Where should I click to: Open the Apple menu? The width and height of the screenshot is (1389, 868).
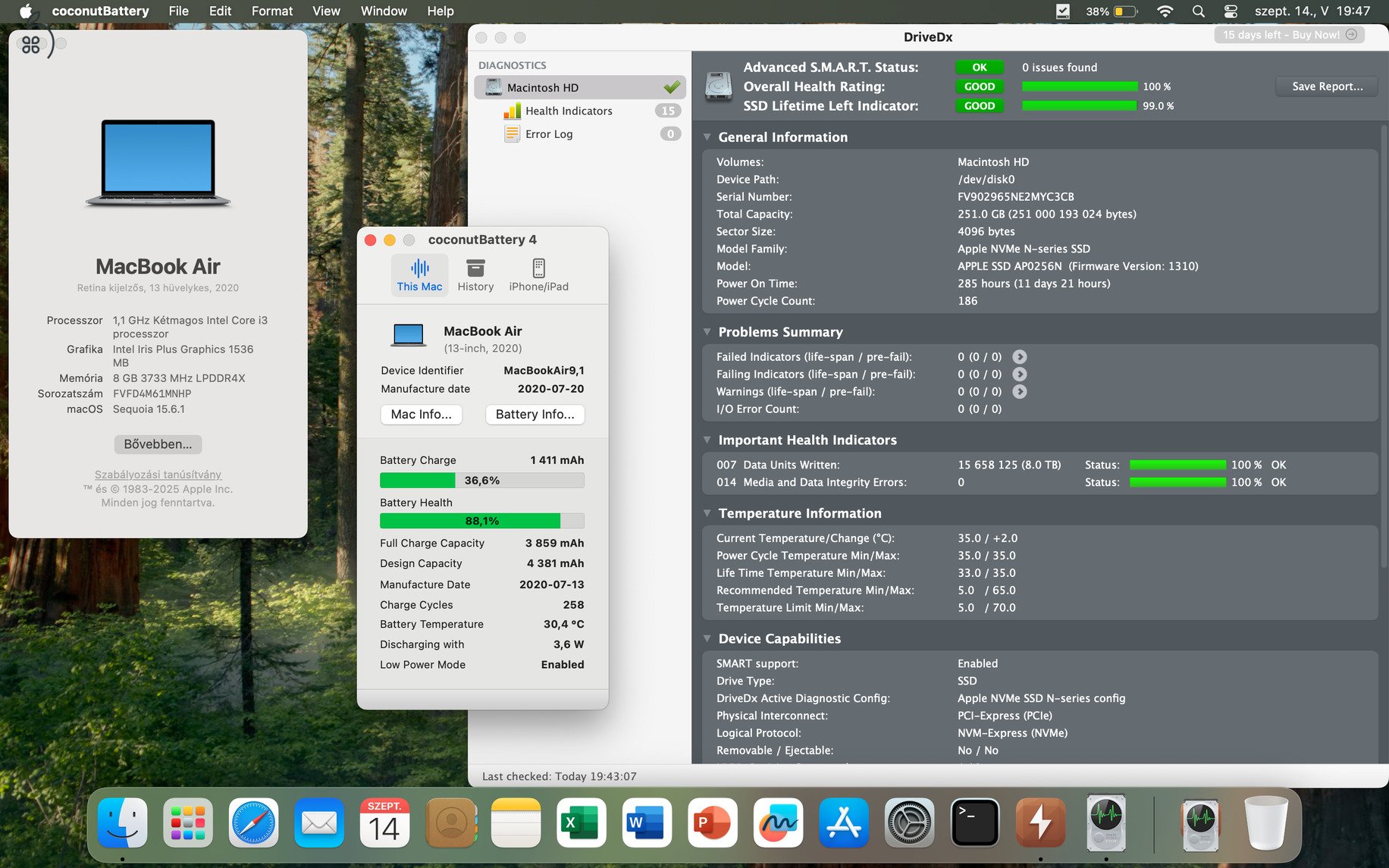[26, 11]
